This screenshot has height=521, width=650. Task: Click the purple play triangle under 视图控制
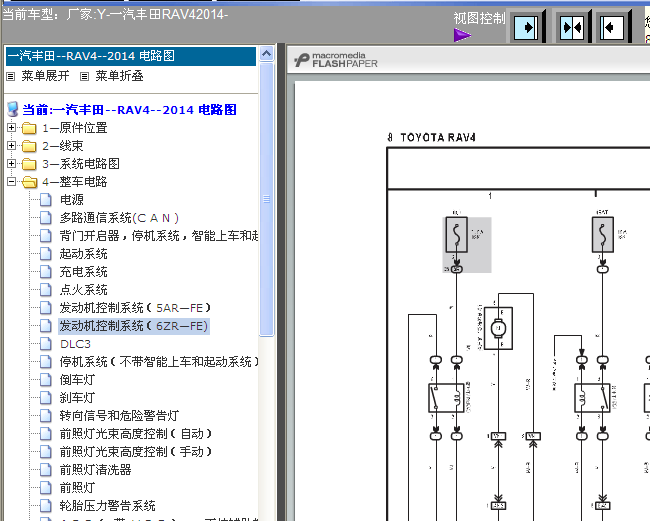[463, 35]
